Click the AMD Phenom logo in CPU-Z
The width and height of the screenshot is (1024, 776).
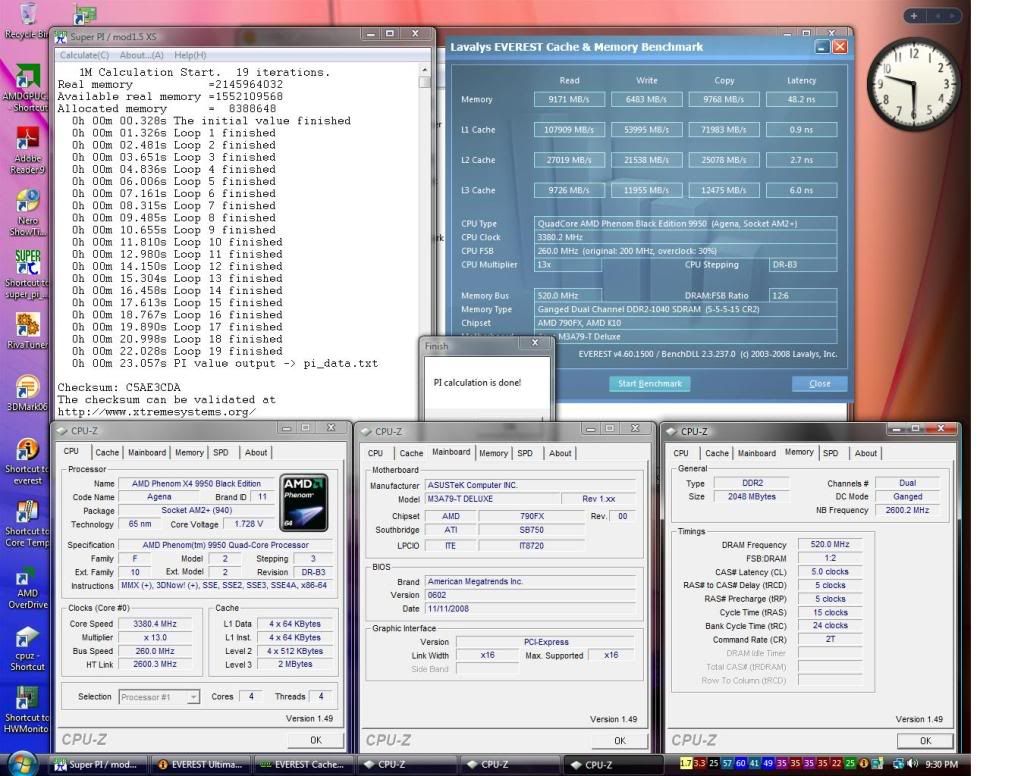coord(304,503)
